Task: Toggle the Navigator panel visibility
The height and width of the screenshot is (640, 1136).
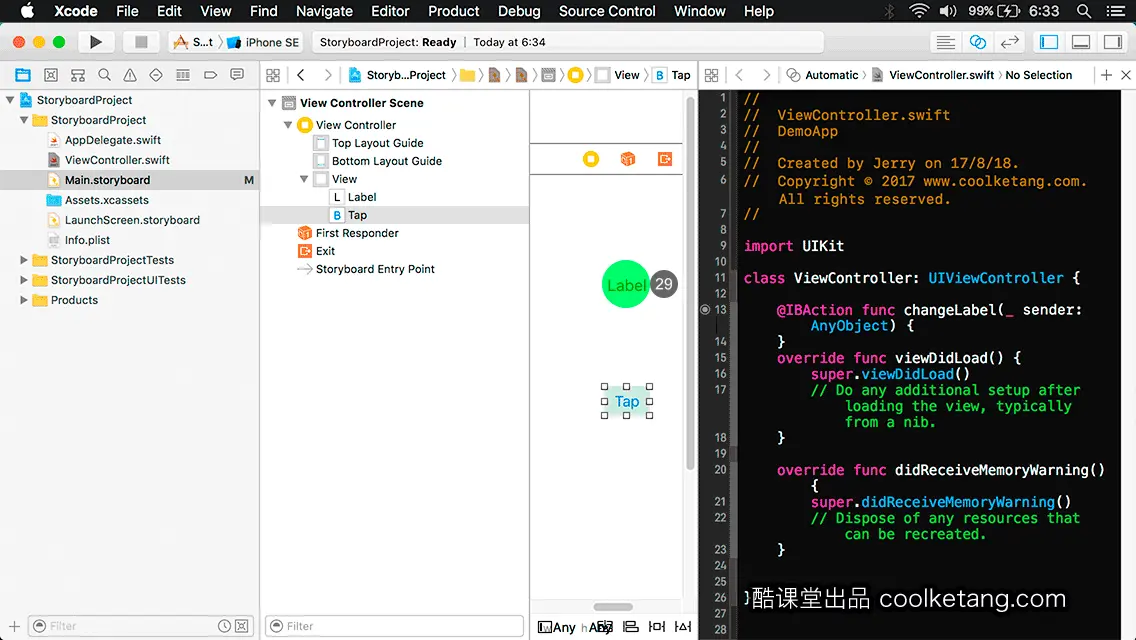Action: click(1048, 42)
